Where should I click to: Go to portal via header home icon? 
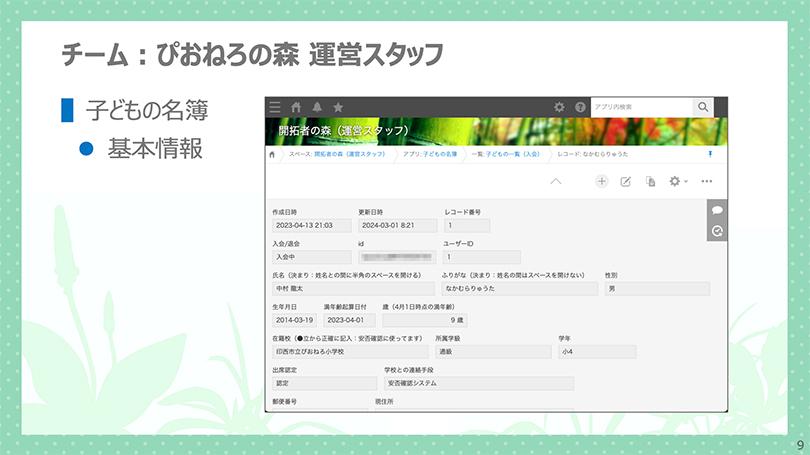tap(295, 107)
